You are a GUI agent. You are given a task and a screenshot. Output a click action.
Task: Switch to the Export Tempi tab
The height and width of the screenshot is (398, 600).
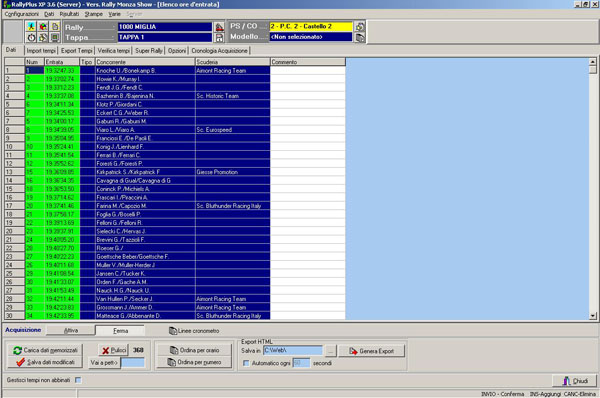(x=77, y=51)
